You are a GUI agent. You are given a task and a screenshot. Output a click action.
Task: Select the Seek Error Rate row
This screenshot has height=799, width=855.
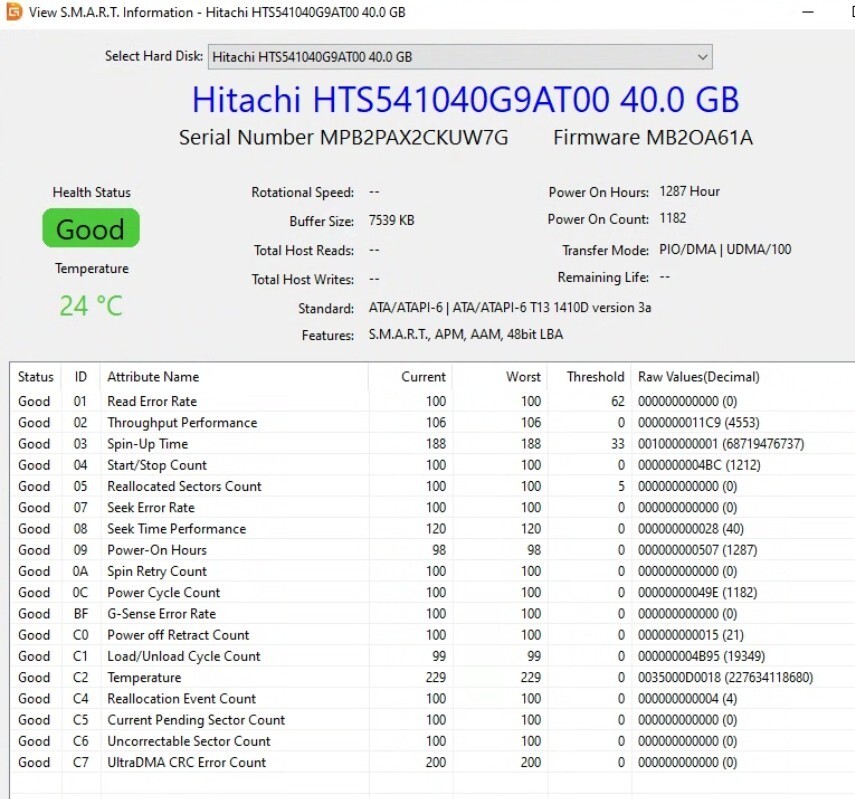(x=432, y=508)
